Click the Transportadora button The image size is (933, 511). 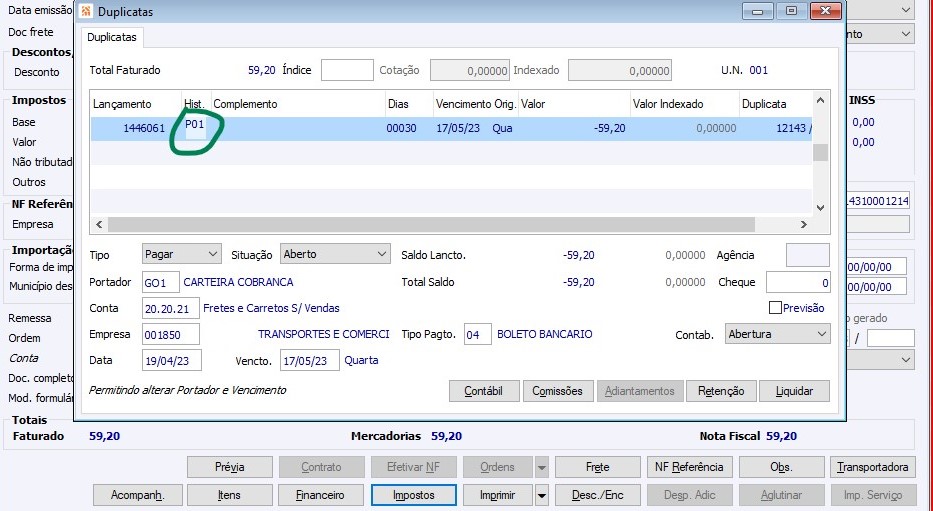point(872,467)
